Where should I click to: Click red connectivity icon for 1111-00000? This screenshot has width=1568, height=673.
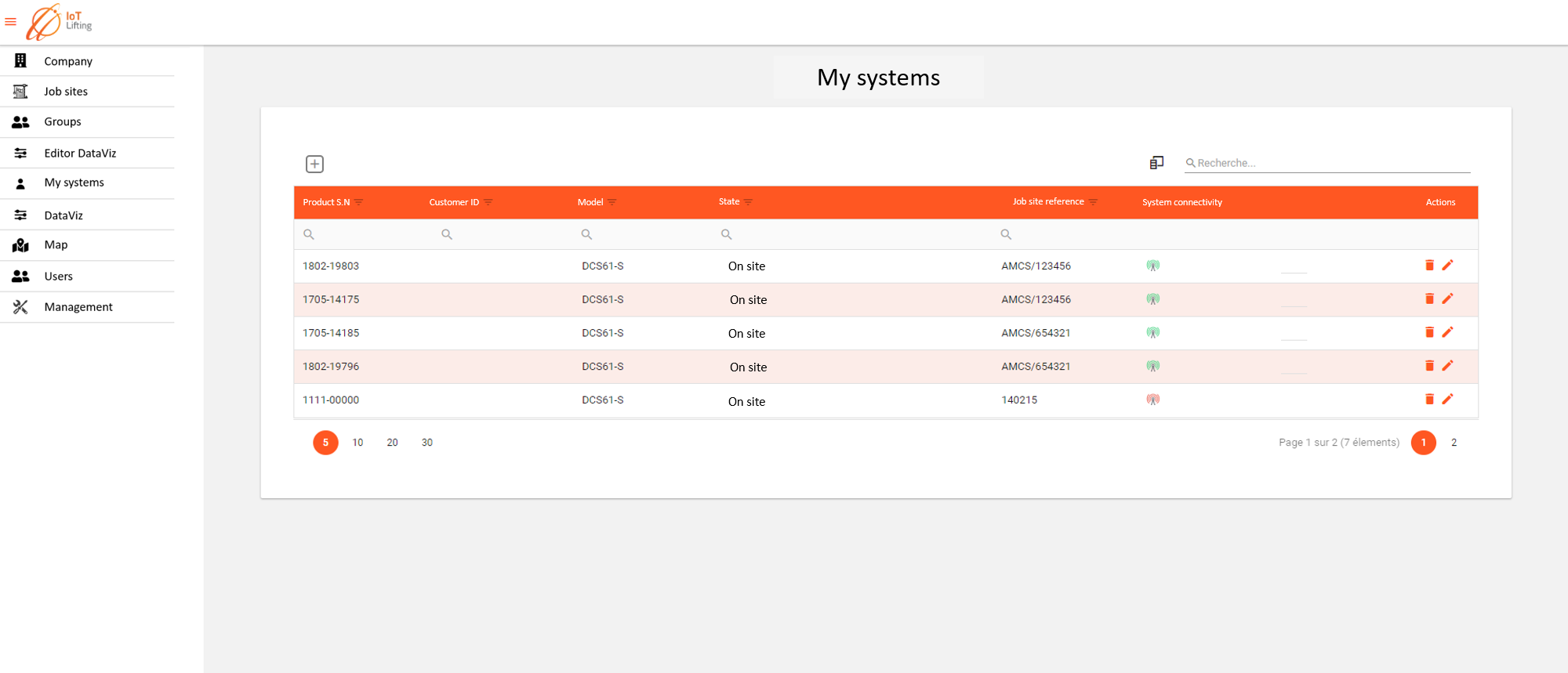pyautogui.click(x=1152, y=400)
